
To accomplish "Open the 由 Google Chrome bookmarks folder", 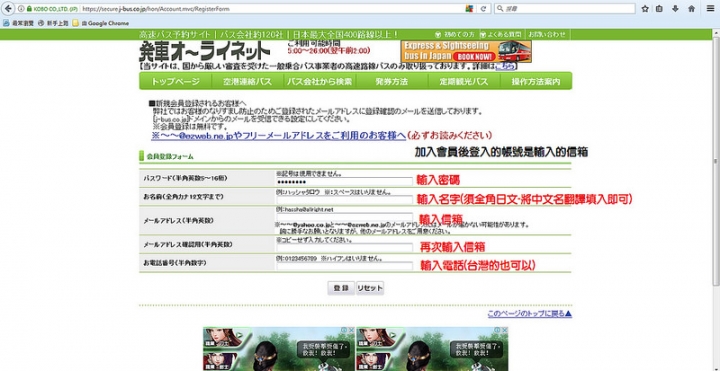I will (101, 23).
